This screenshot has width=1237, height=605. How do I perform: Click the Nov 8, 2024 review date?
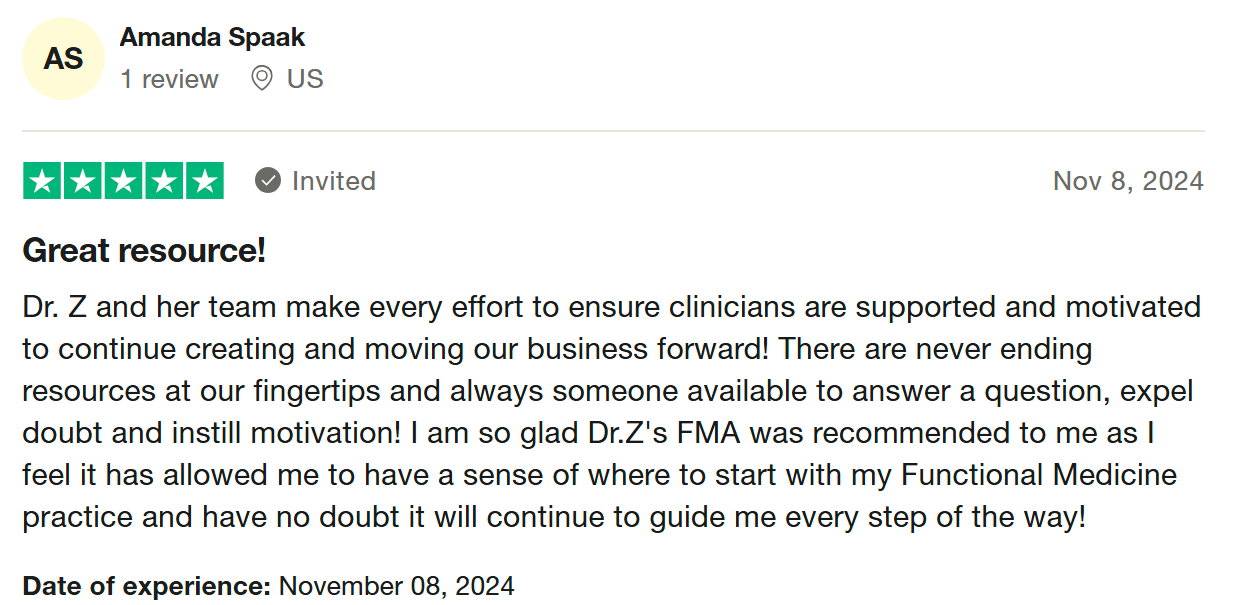tap(1128, 181)
